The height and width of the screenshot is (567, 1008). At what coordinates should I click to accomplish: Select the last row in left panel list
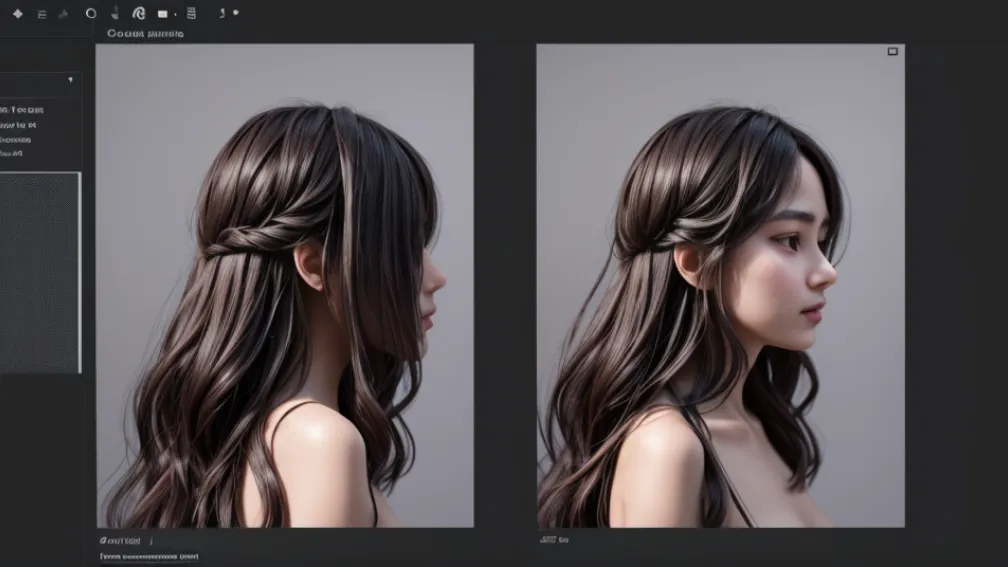(x=12, y=154)
